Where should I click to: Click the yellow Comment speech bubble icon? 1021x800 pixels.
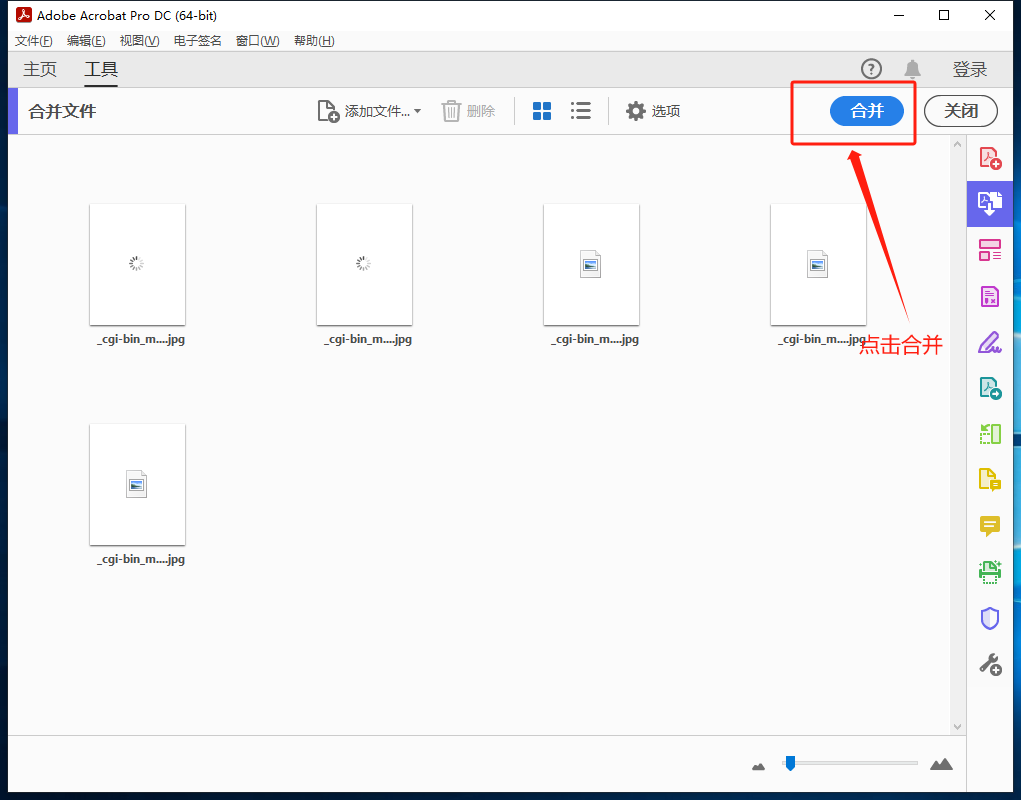pos(989,526)
